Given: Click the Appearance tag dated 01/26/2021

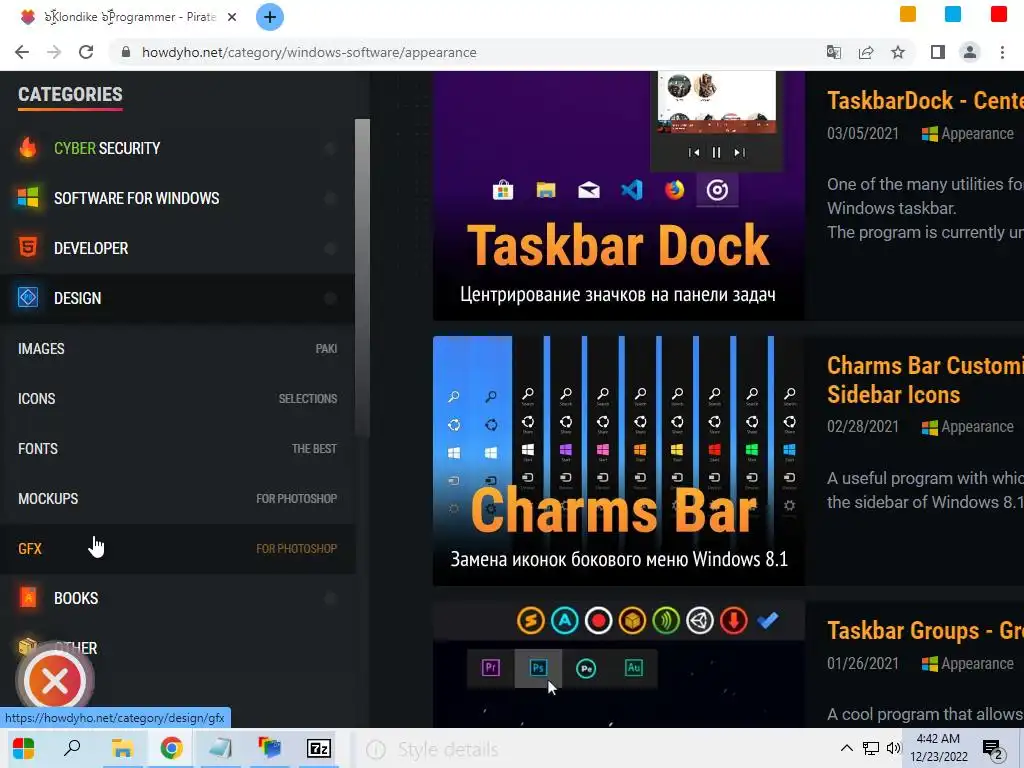Looking at the screenshot, I should 968,664.
